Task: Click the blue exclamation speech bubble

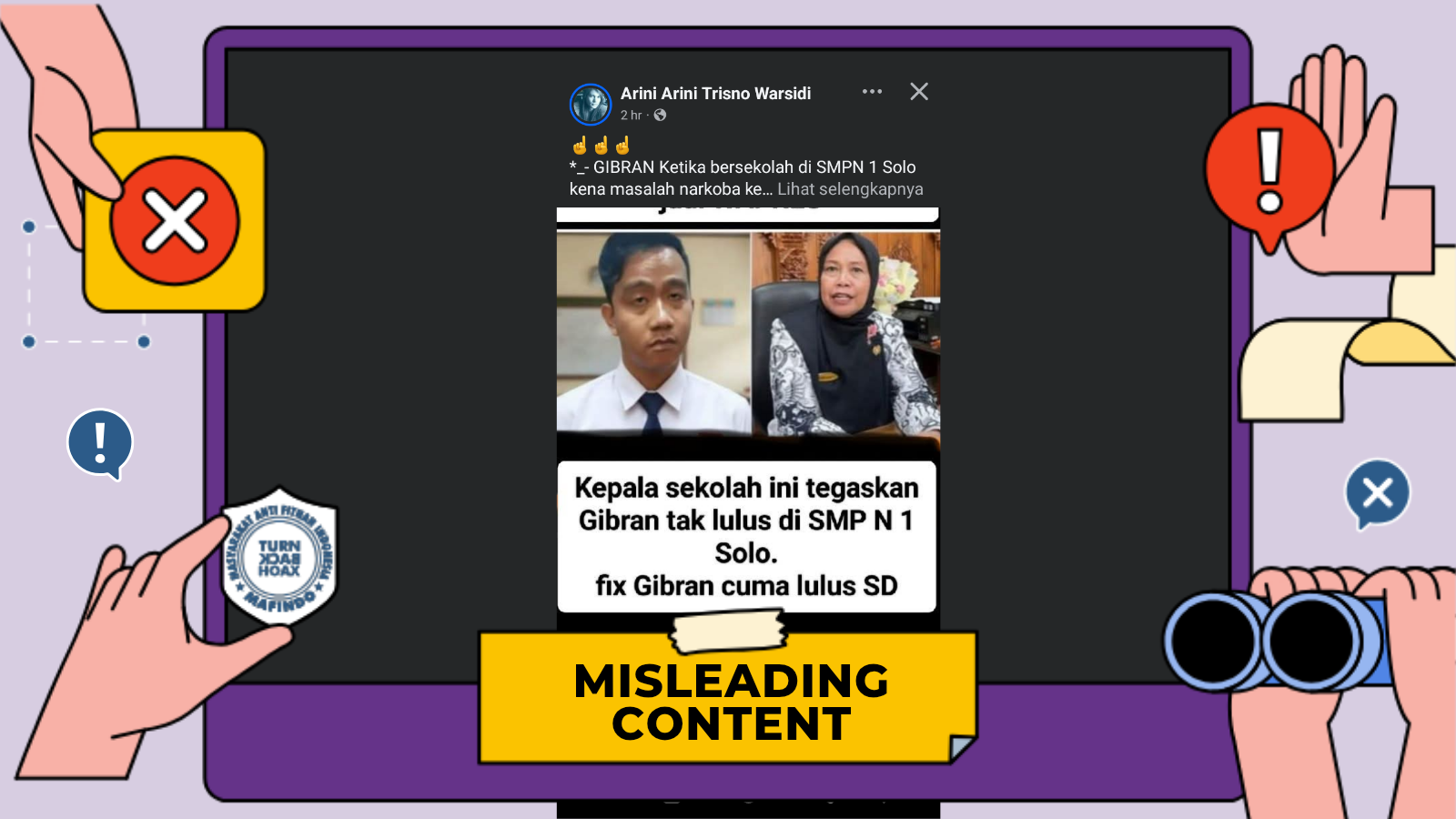Action: pos(100,443)
